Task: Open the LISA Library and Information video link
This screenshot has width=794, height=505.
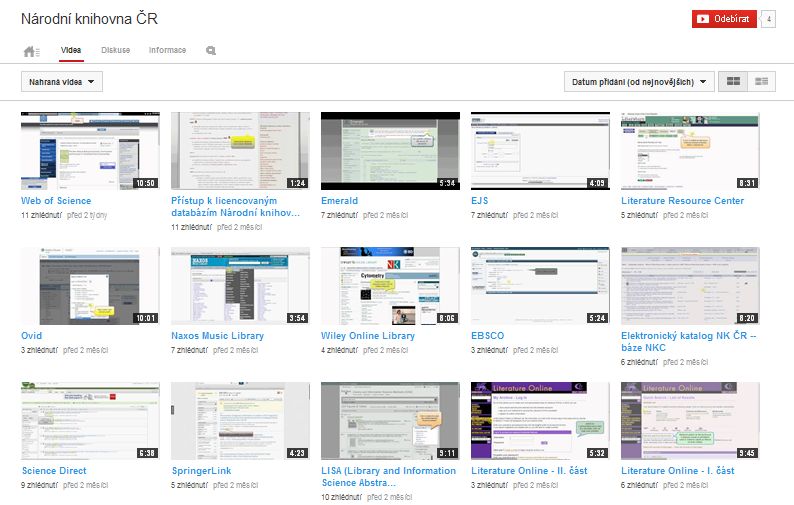Action: tap(388, 477)
